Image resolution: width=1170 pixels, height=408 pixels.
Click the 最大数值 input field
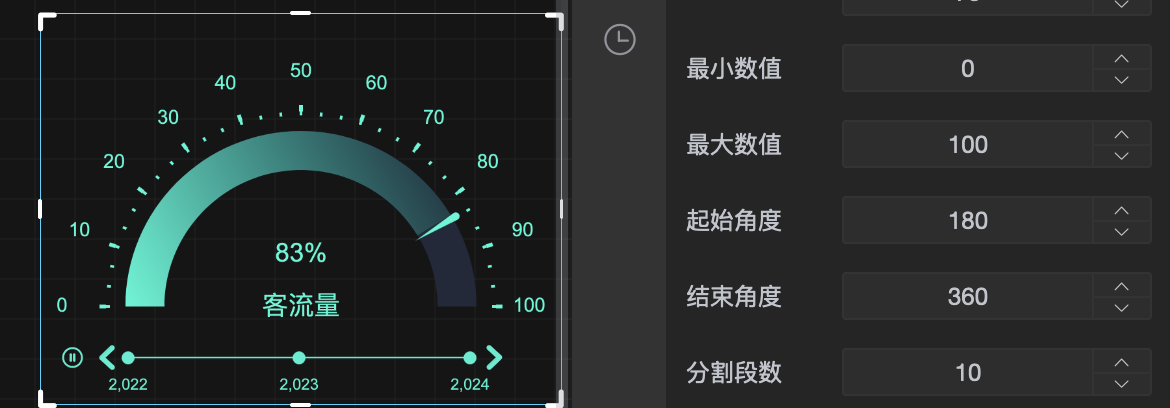click(x=968, y=145)
